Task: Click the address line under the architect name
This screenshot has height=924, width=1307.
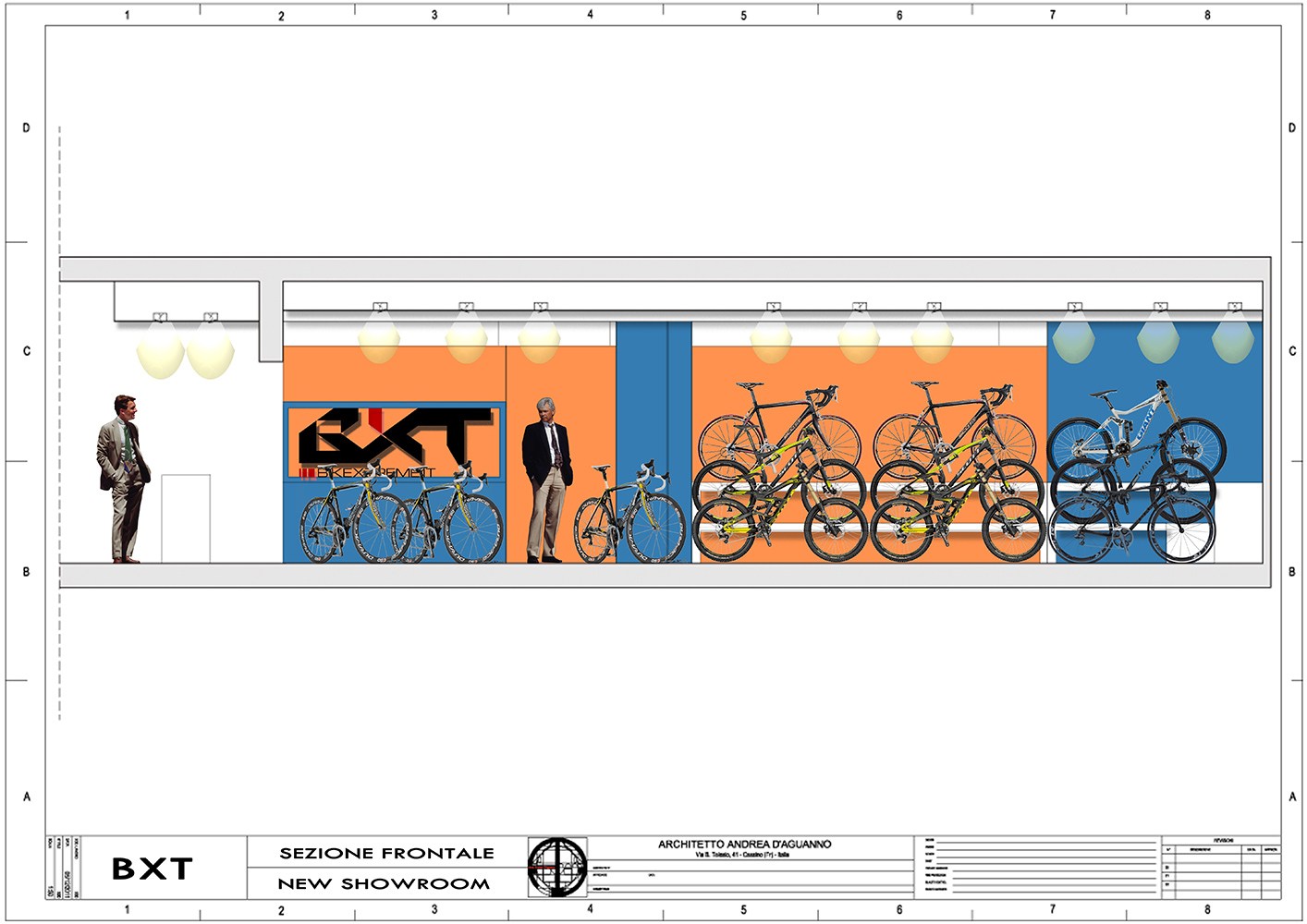Action: click(x=742, y=856)
